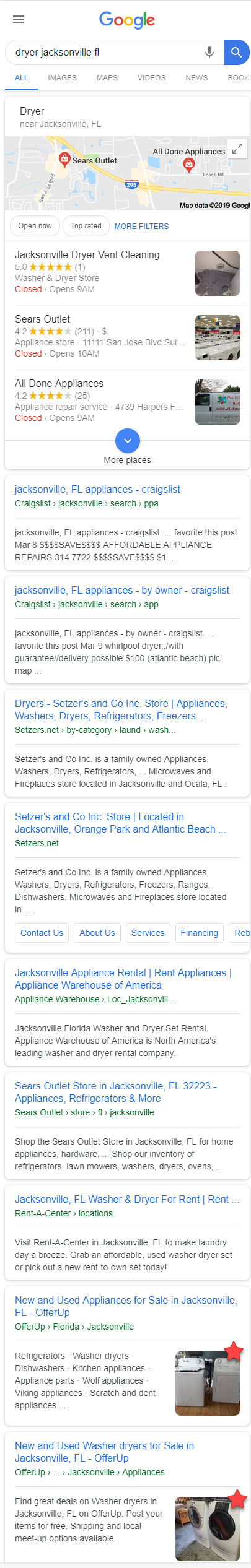This screenshot has width=251, height=1568.
Task: Toggle the Top rated filter chip
Action: point(86,226)
